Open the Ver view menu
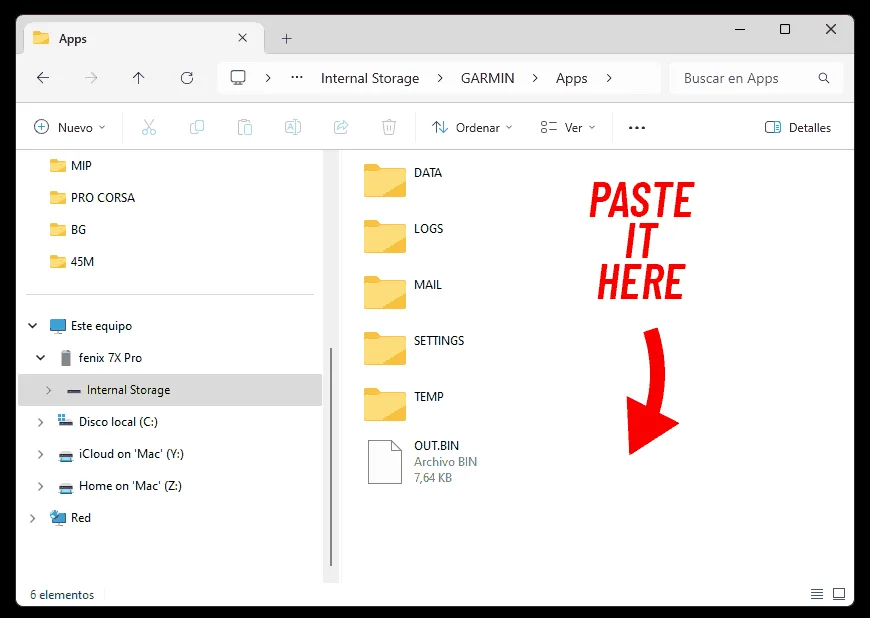Viewport: 870px width, 618px height. [568, 127]
